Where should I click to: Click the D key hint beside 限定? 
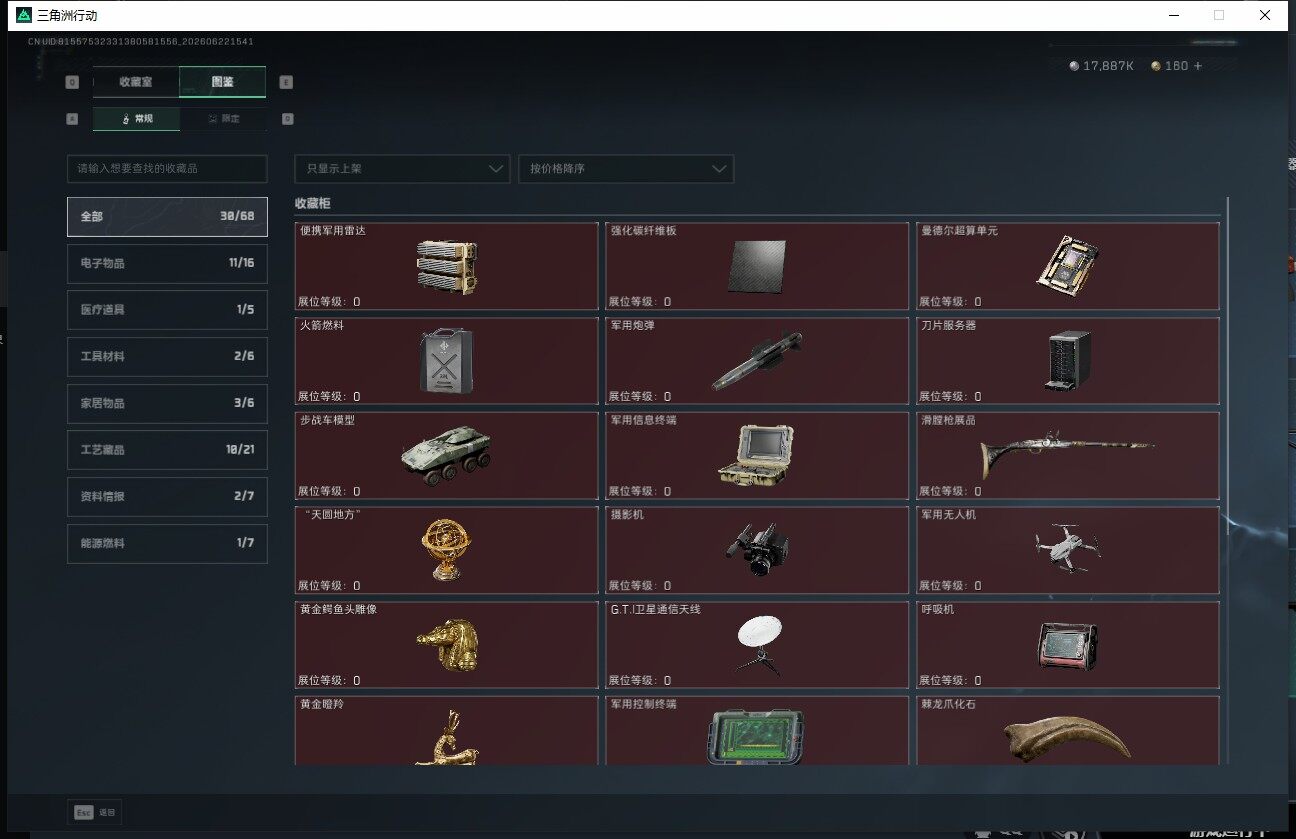tap(287, 119)
